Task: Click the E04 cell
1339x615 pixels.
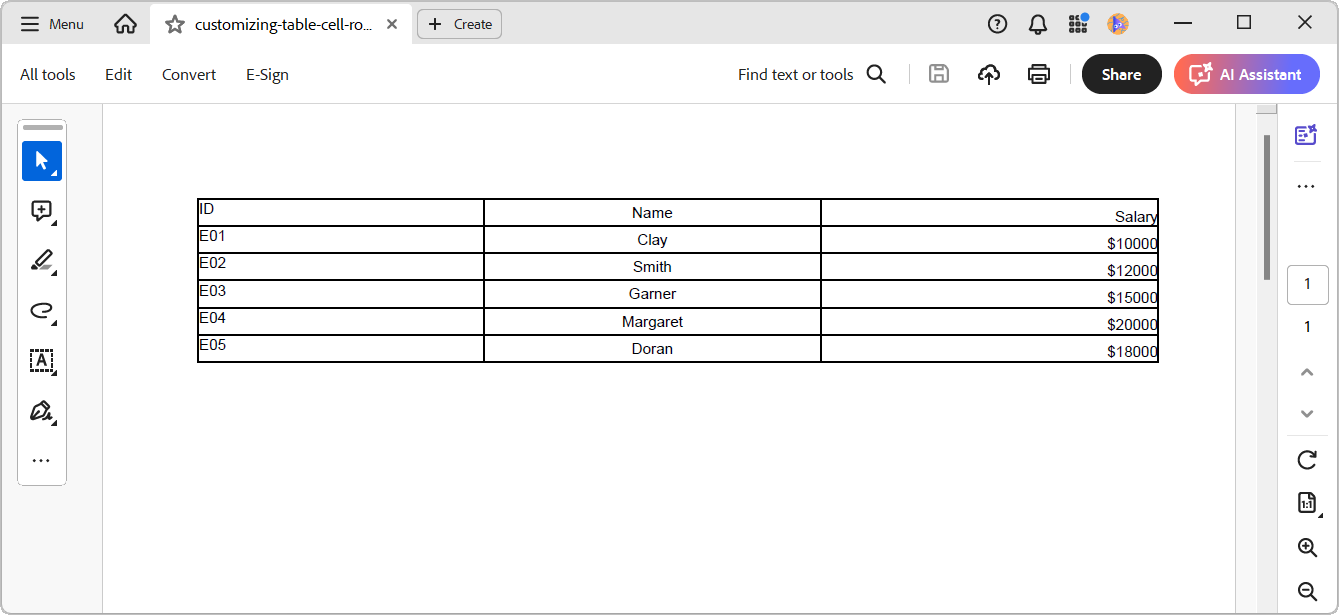Action: tap(341, 321)
